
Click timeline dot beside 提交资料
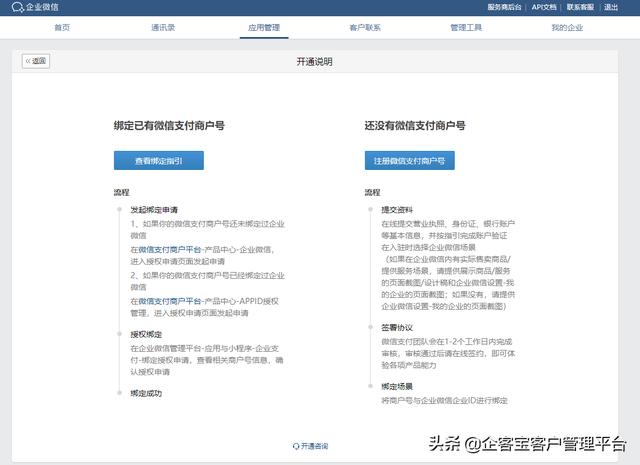[371, 209]
